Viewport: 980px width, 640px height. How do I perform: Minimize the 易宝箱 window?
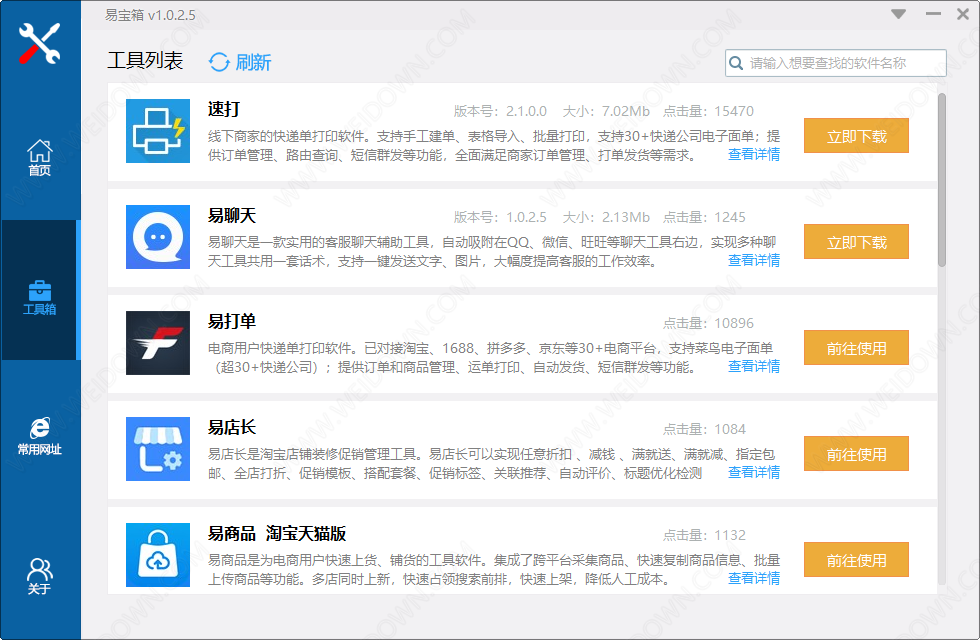(933, 14)
